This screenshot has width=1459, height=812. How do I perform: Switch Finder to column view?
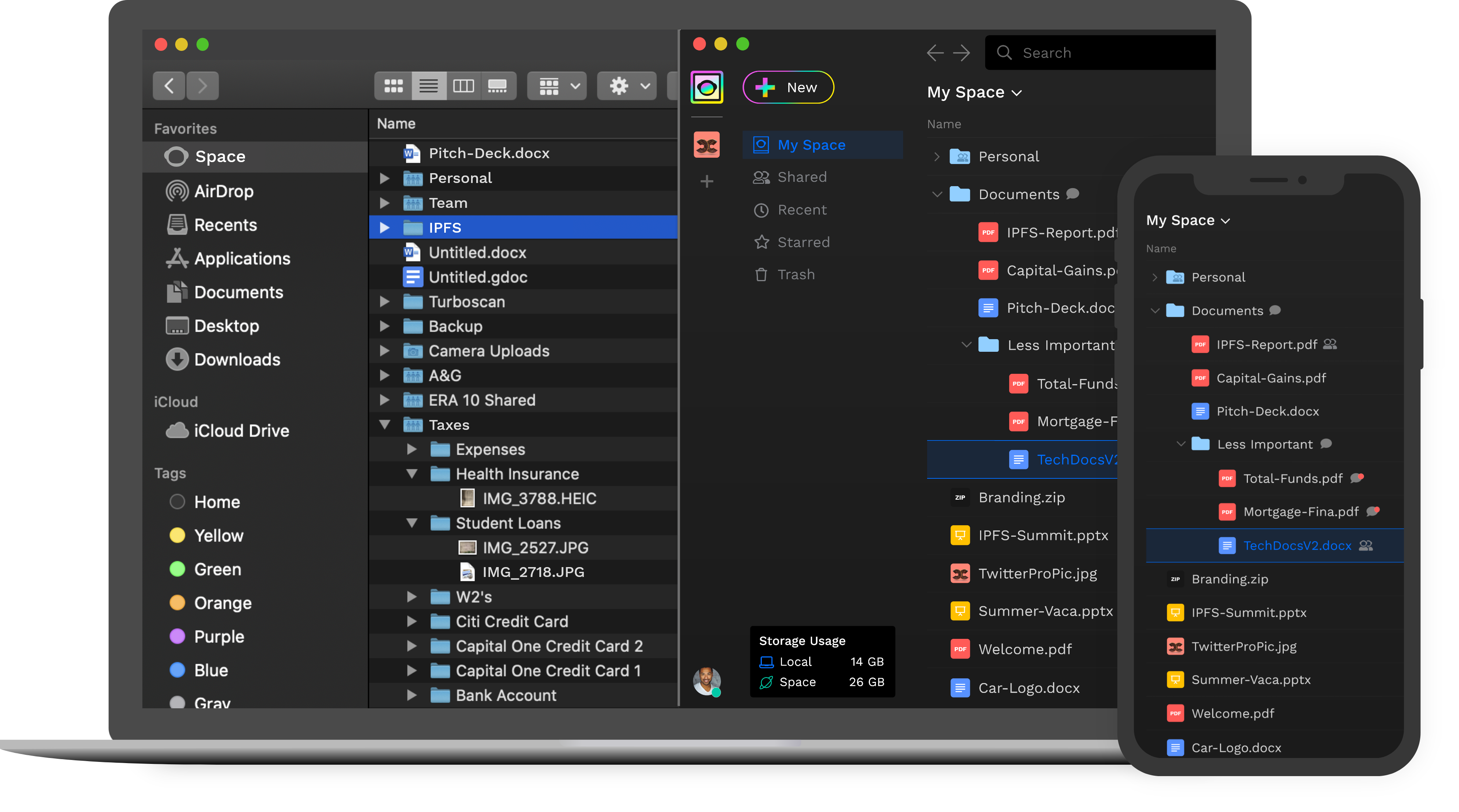click(464, 86)
